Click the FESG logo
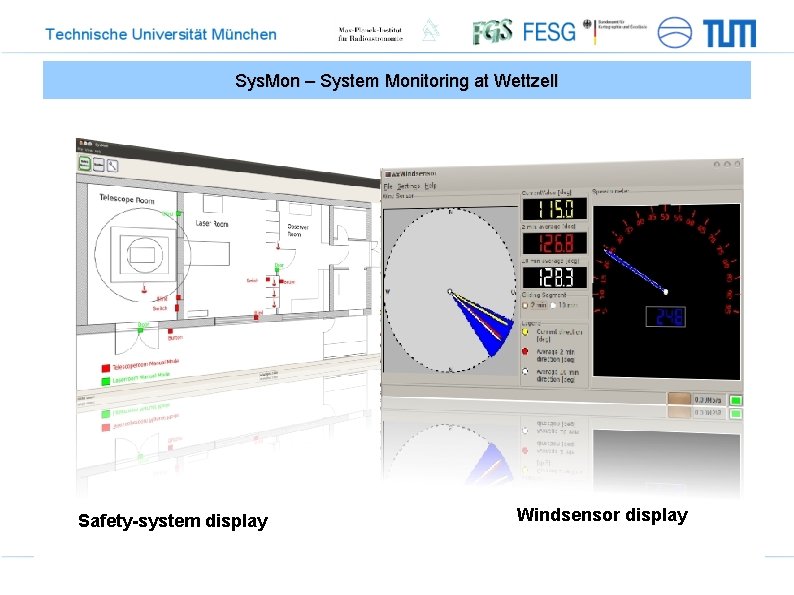 tap(549, 32)
